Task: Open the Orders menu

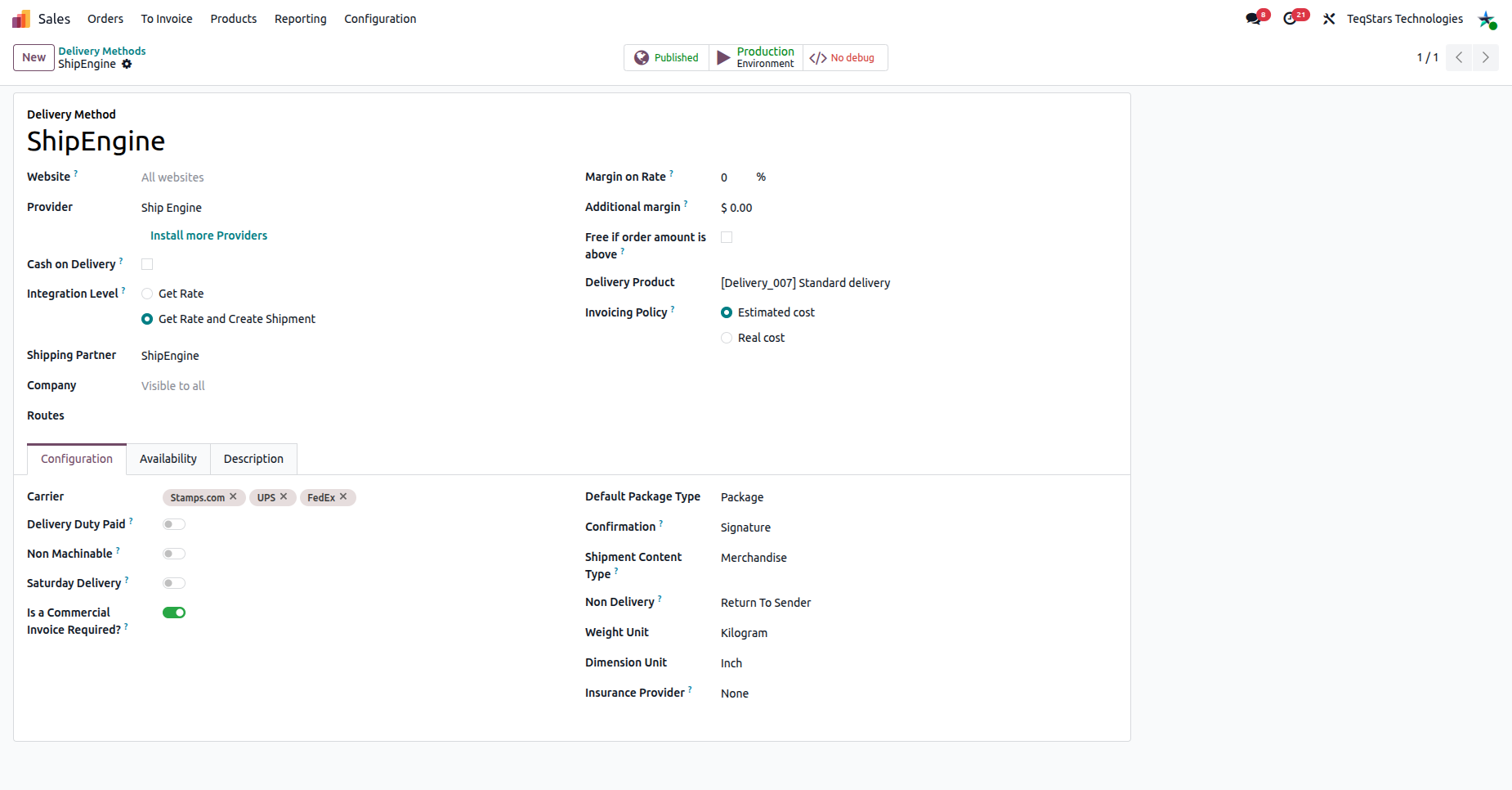Action: (x=105, y=19)
